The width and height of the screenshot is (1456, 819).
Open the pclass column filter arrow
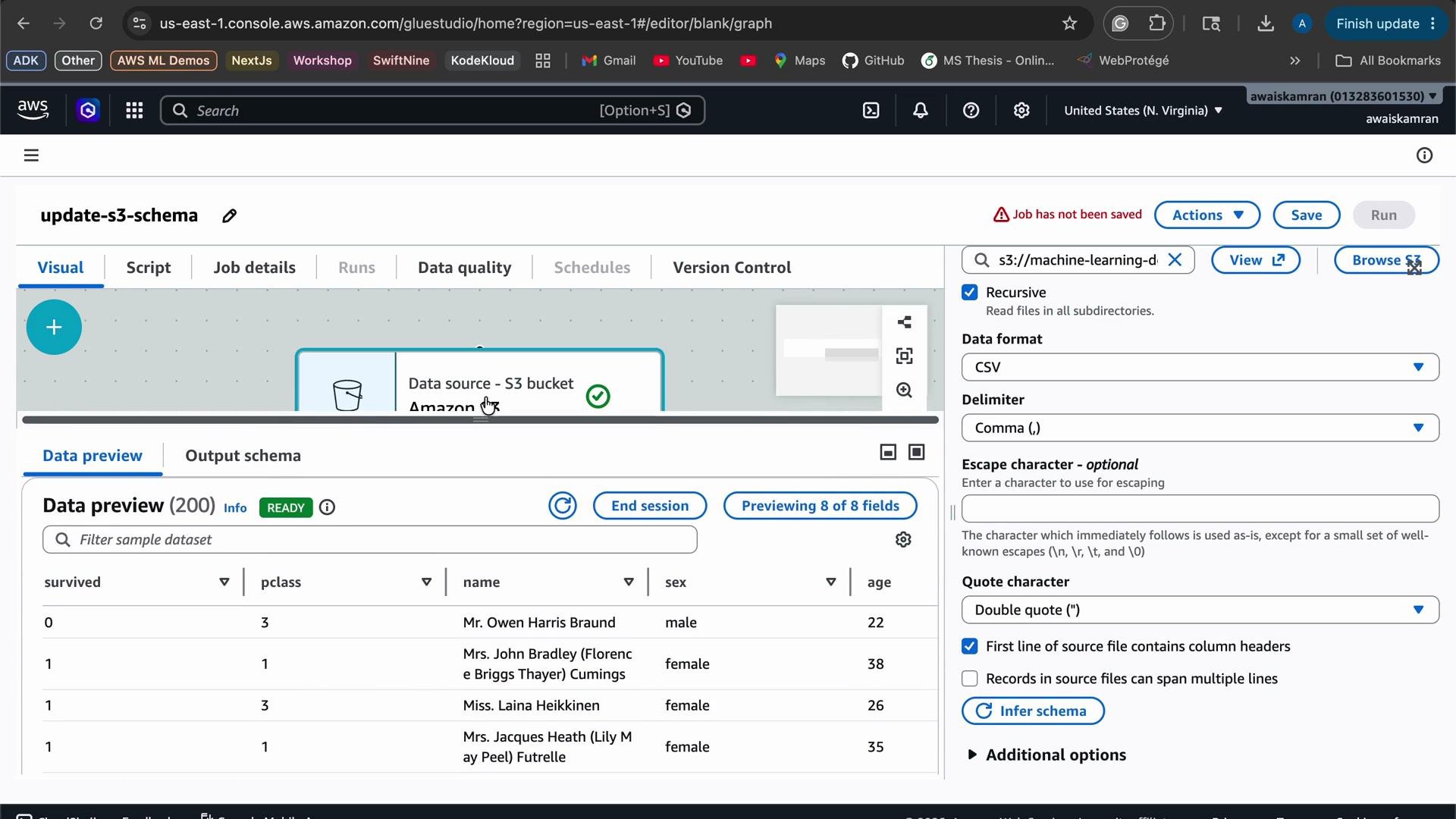426,582
